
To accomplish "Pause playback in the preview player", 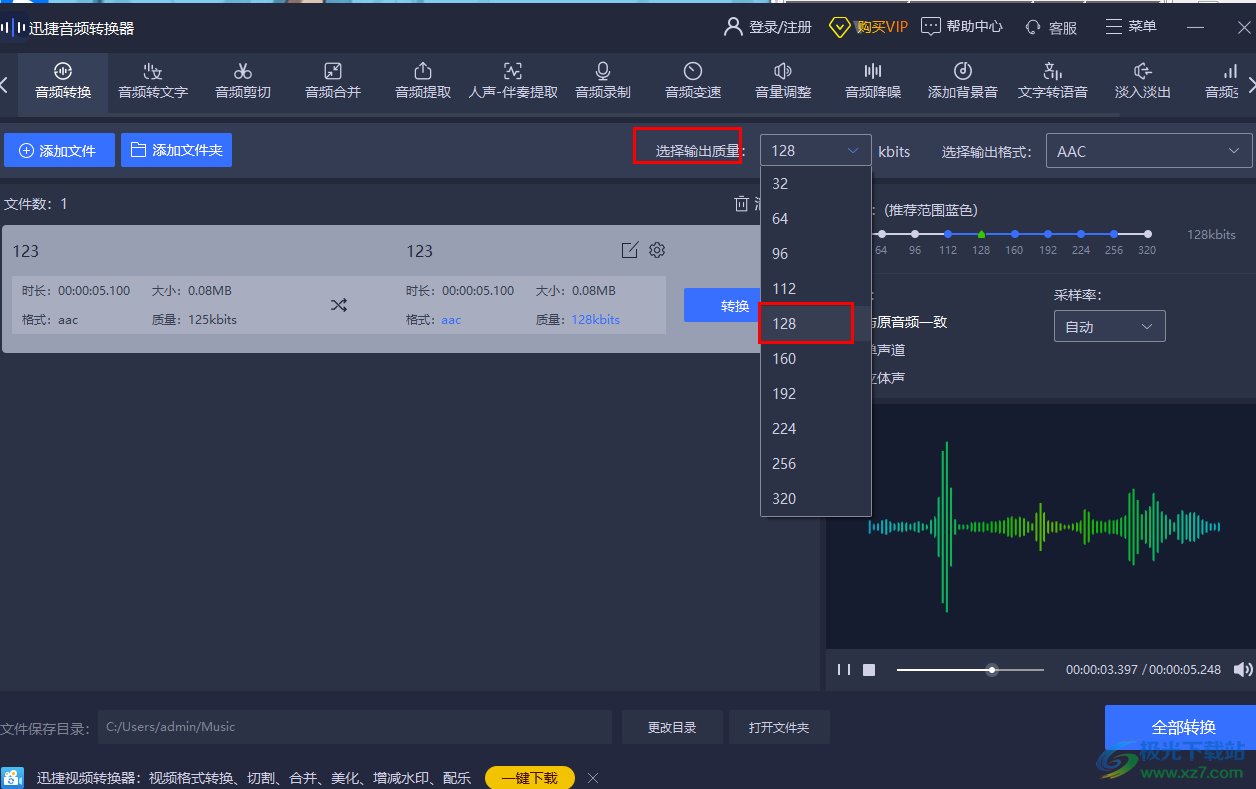I will click(x=844, y=669).
